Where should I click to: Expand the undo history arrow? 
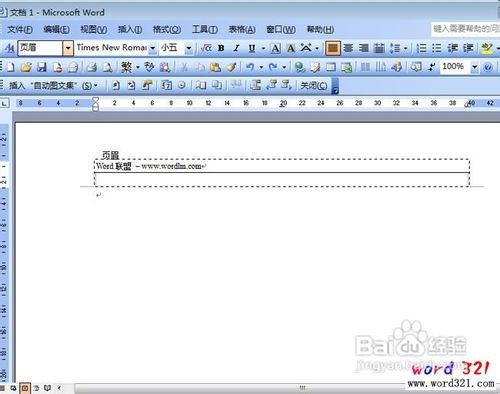click(261, 68)
